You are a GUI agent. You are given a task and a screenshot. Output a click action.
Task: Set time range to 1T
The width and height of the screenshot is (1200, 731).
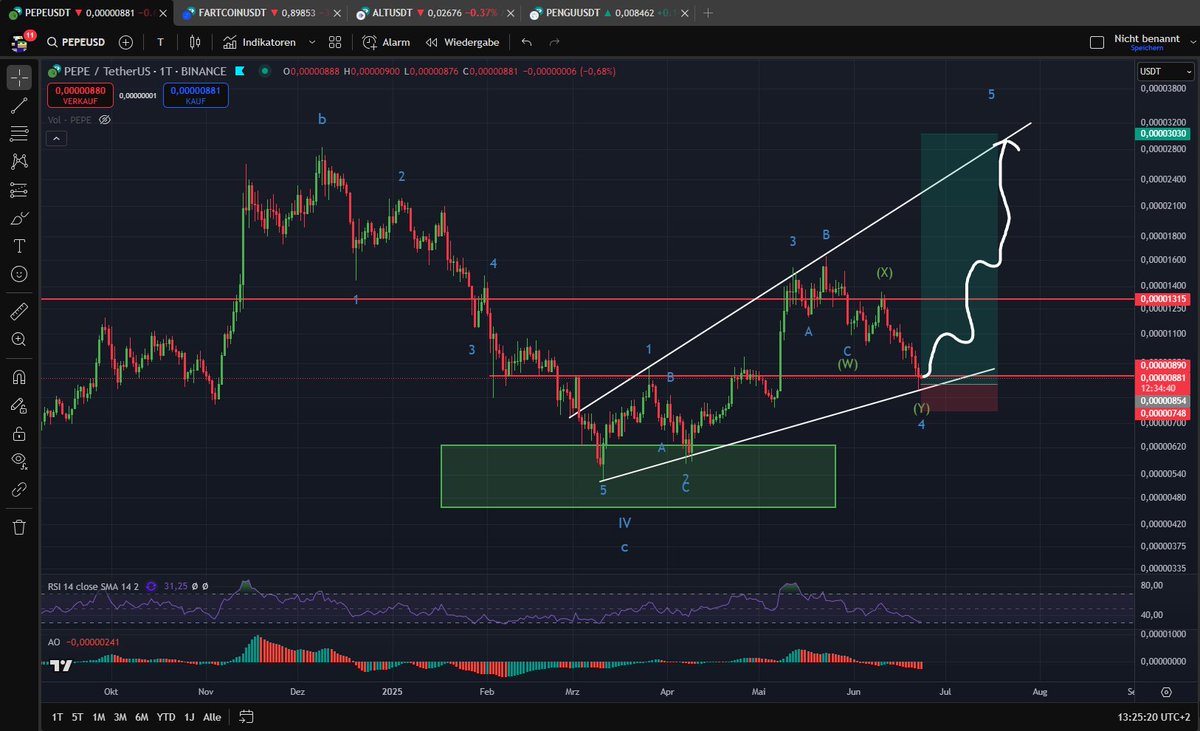58,717
